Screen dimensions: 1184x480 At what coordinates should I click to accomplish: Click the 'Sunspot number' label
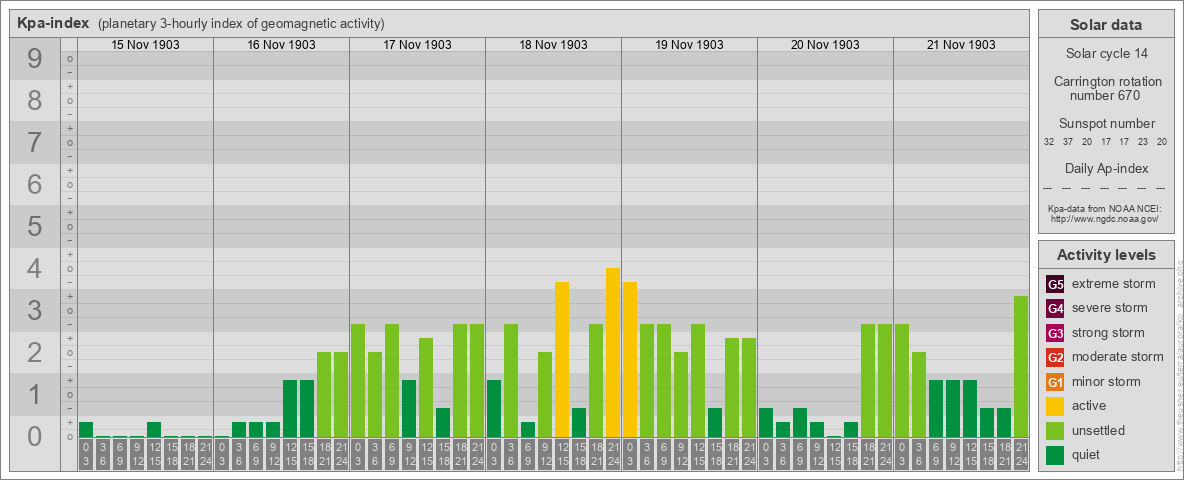pyautogui.click(x=1105, y=123)
